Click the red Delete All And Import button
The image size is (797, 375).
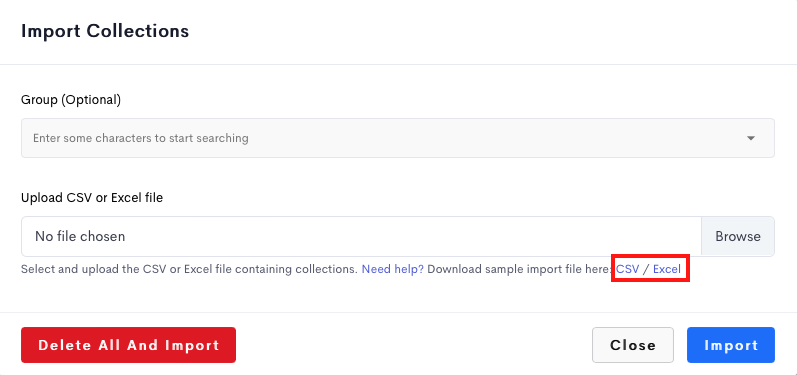coord(128,345)
